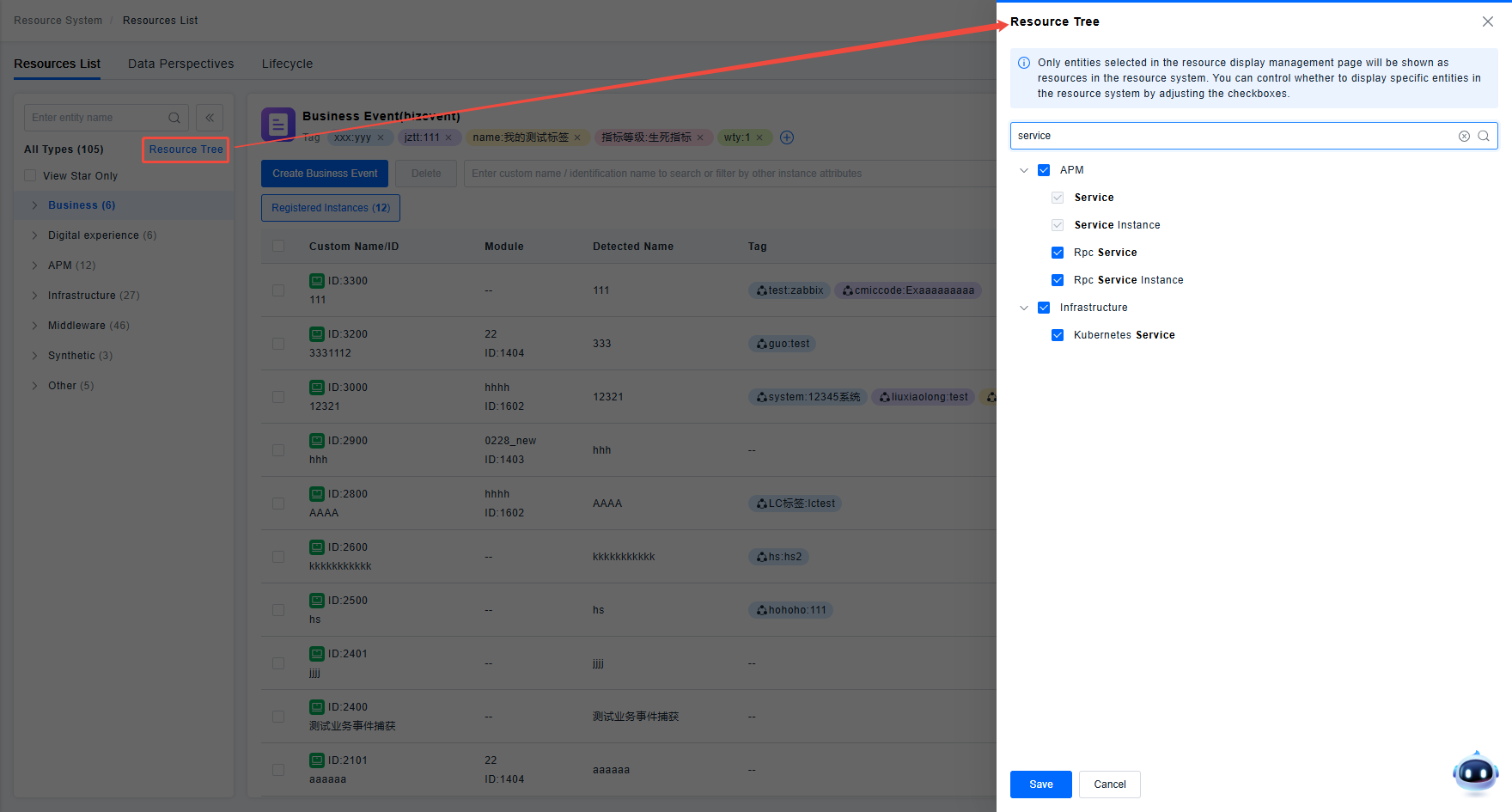The height and width of the screenshot is (812, 1512).
Task: Toggle the Kubernetes Service checkbox
Action: [x=1058, y=335]
